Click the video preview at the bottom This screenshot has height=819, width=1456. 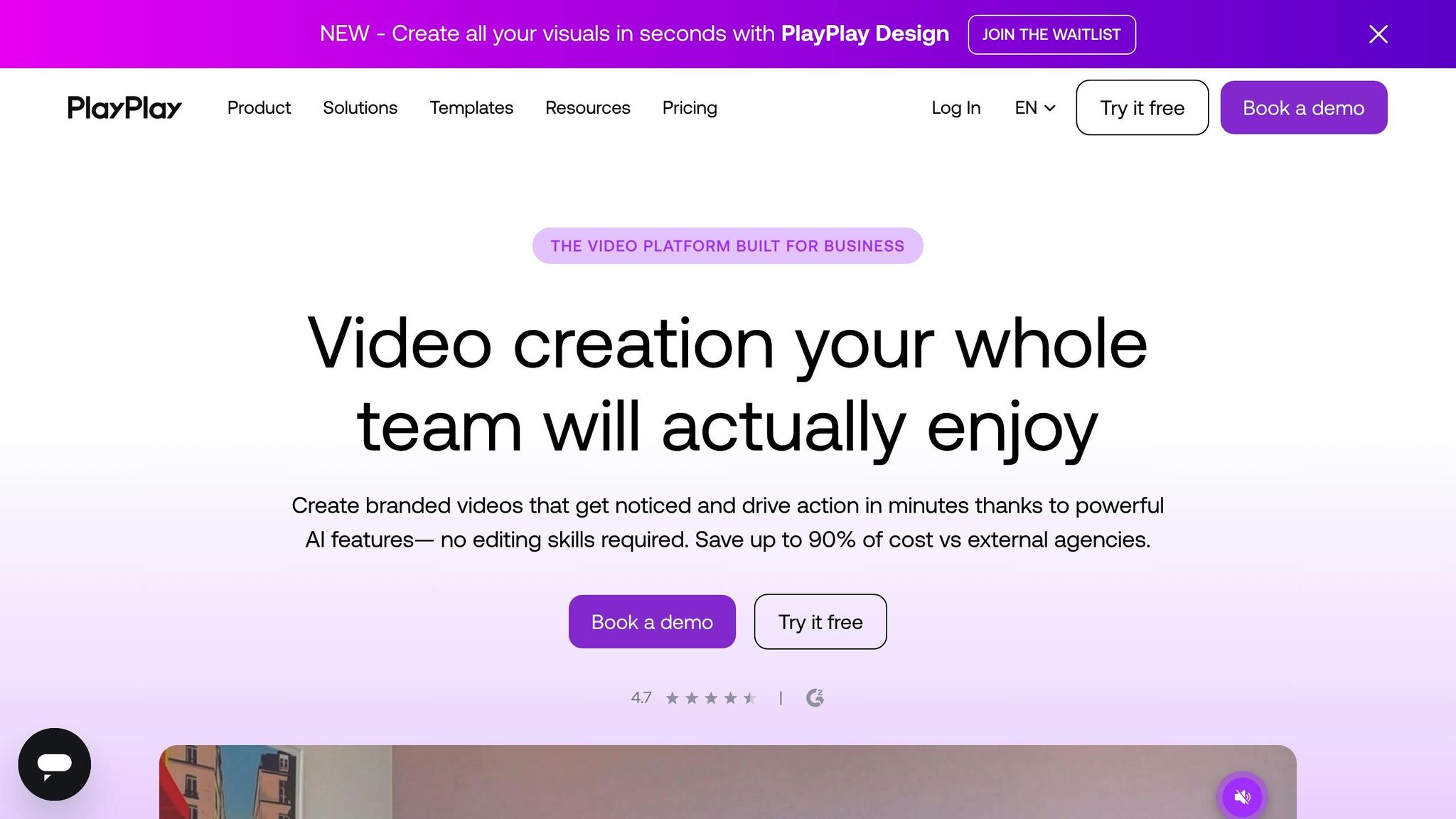728,782
